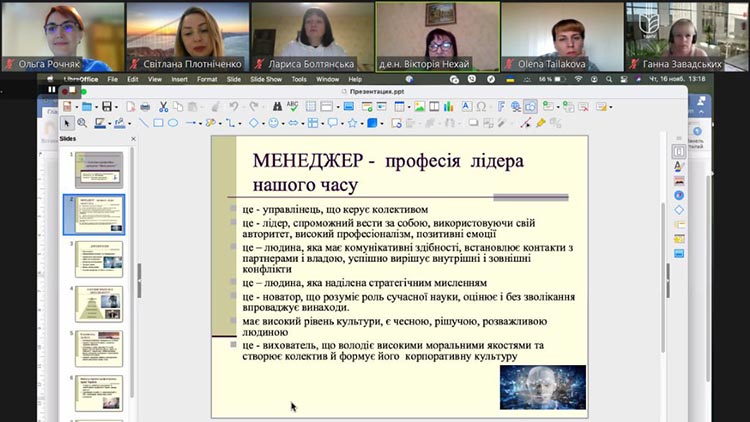
Task: Open the star shapes dropdown arrow
Action: click(x=362, y=123)
